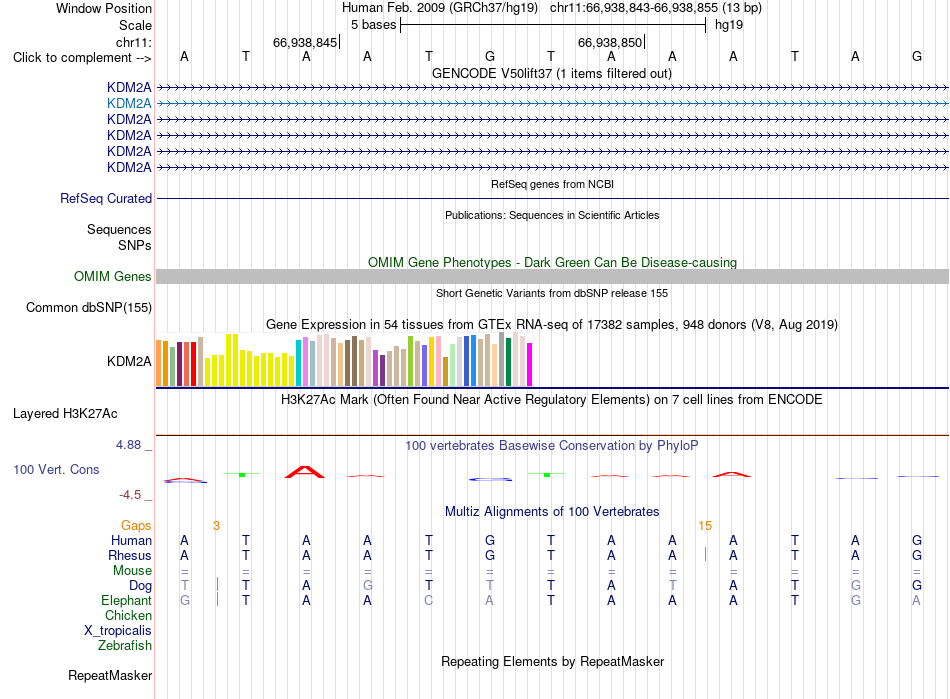The width and height of the screenshot is (950, 699).
Task: Click the Layered H3K27Ac label
Action: point(65,414)
